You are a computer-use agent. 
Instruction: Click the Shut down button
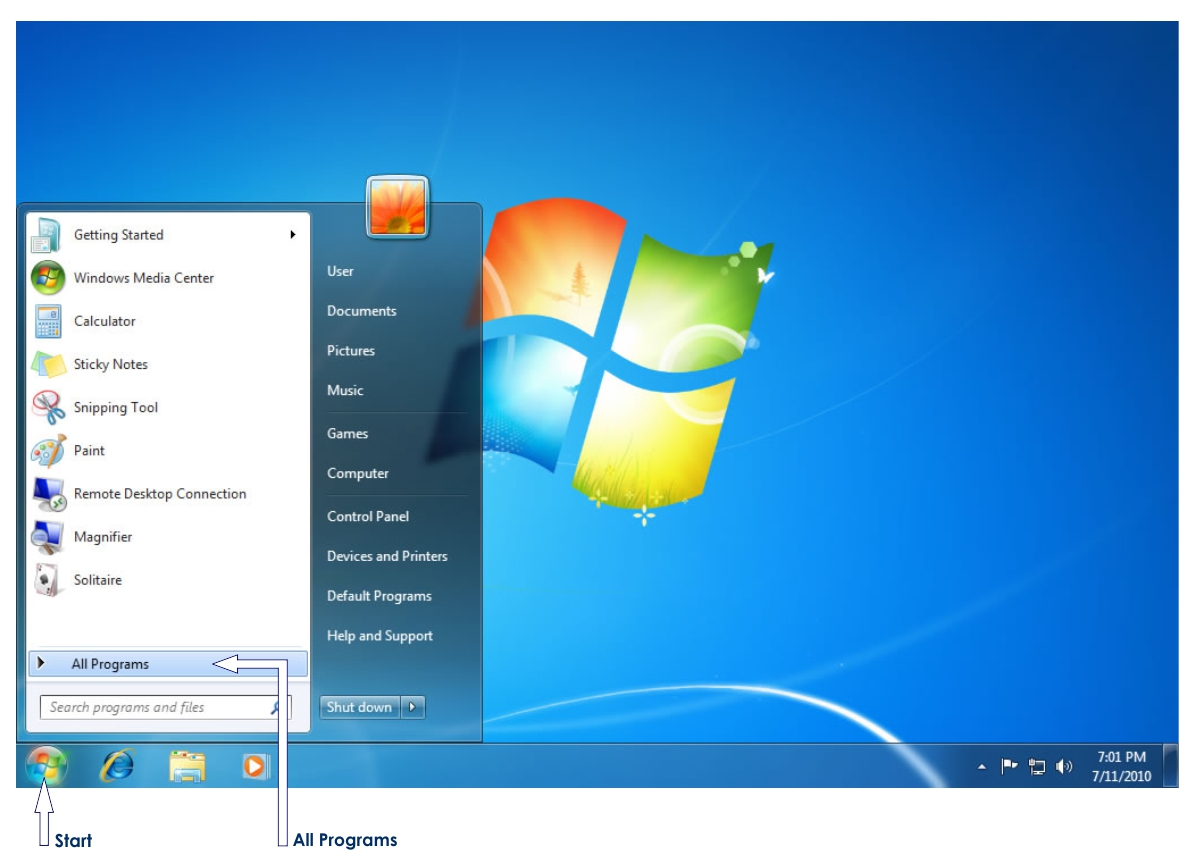pos(360,707)
